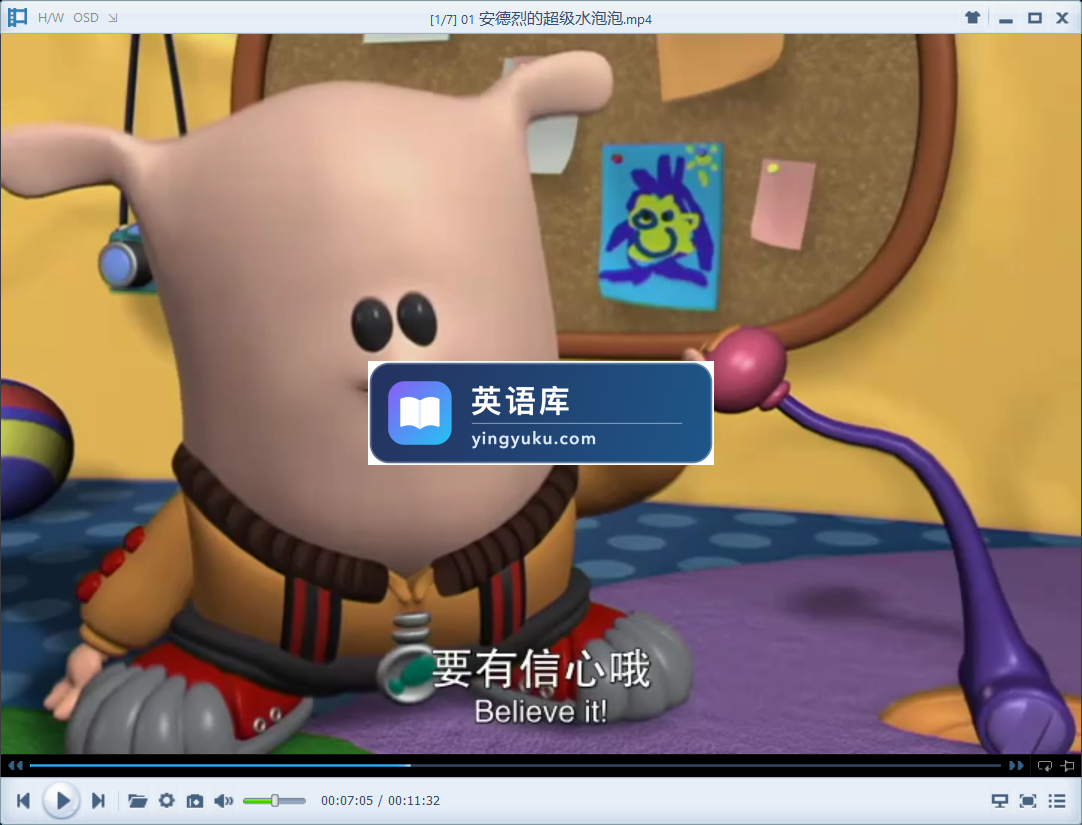Adjust the green volume slider

click(x=274, y=800)
